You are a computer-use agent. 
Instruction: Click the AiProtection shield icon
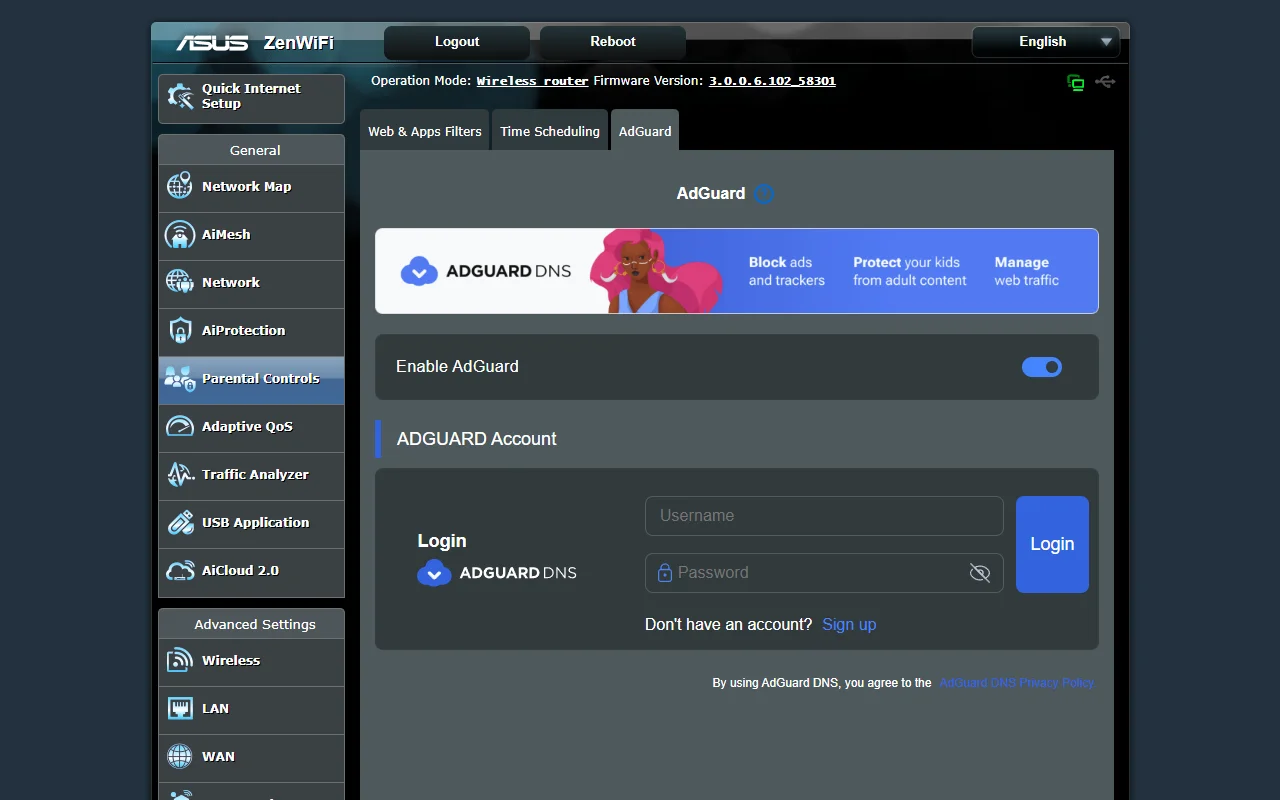point(179,331)
